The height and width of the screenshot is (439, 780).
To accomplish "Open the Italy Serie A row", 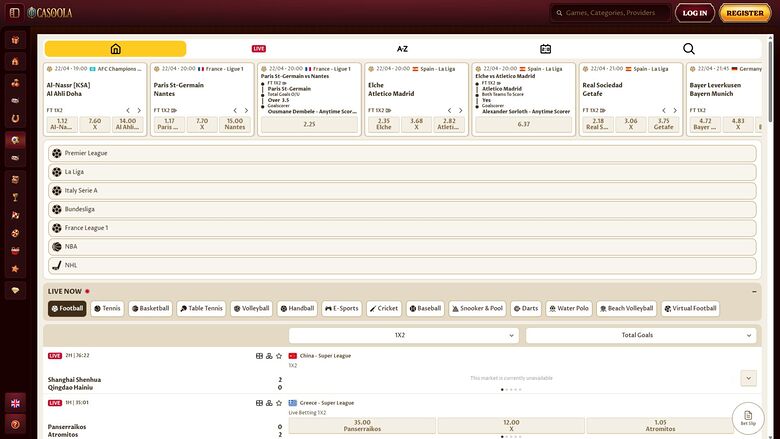I will coord(402,190).
